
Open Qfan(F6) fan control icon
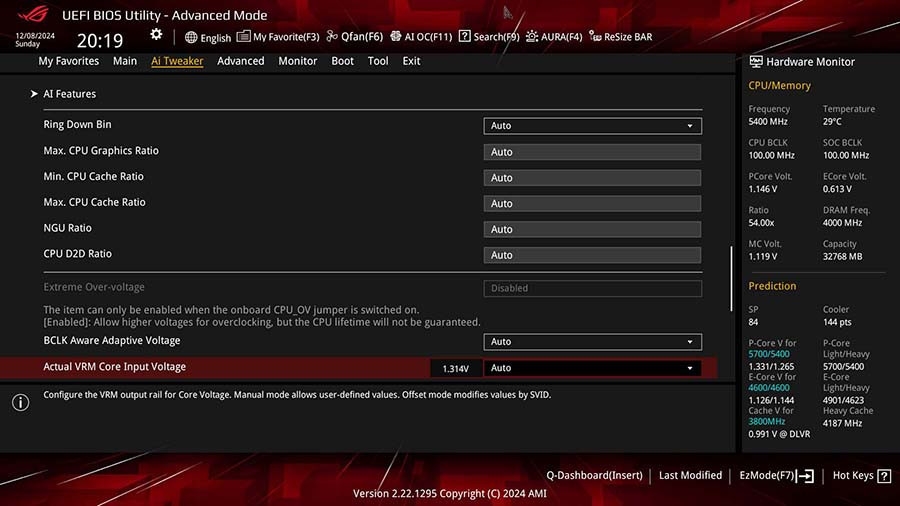[x=332, y=37]
